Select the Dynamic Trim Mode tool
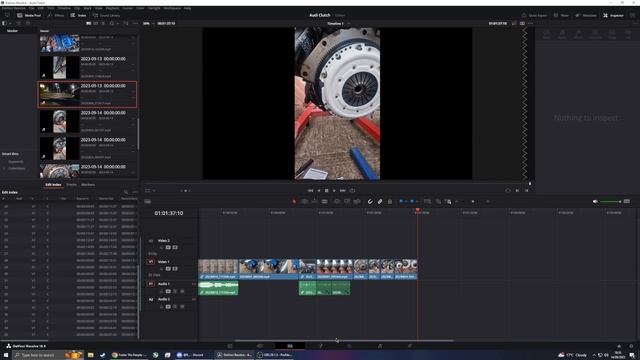Screen dimensions: 640x360 (x=314, y=201)
